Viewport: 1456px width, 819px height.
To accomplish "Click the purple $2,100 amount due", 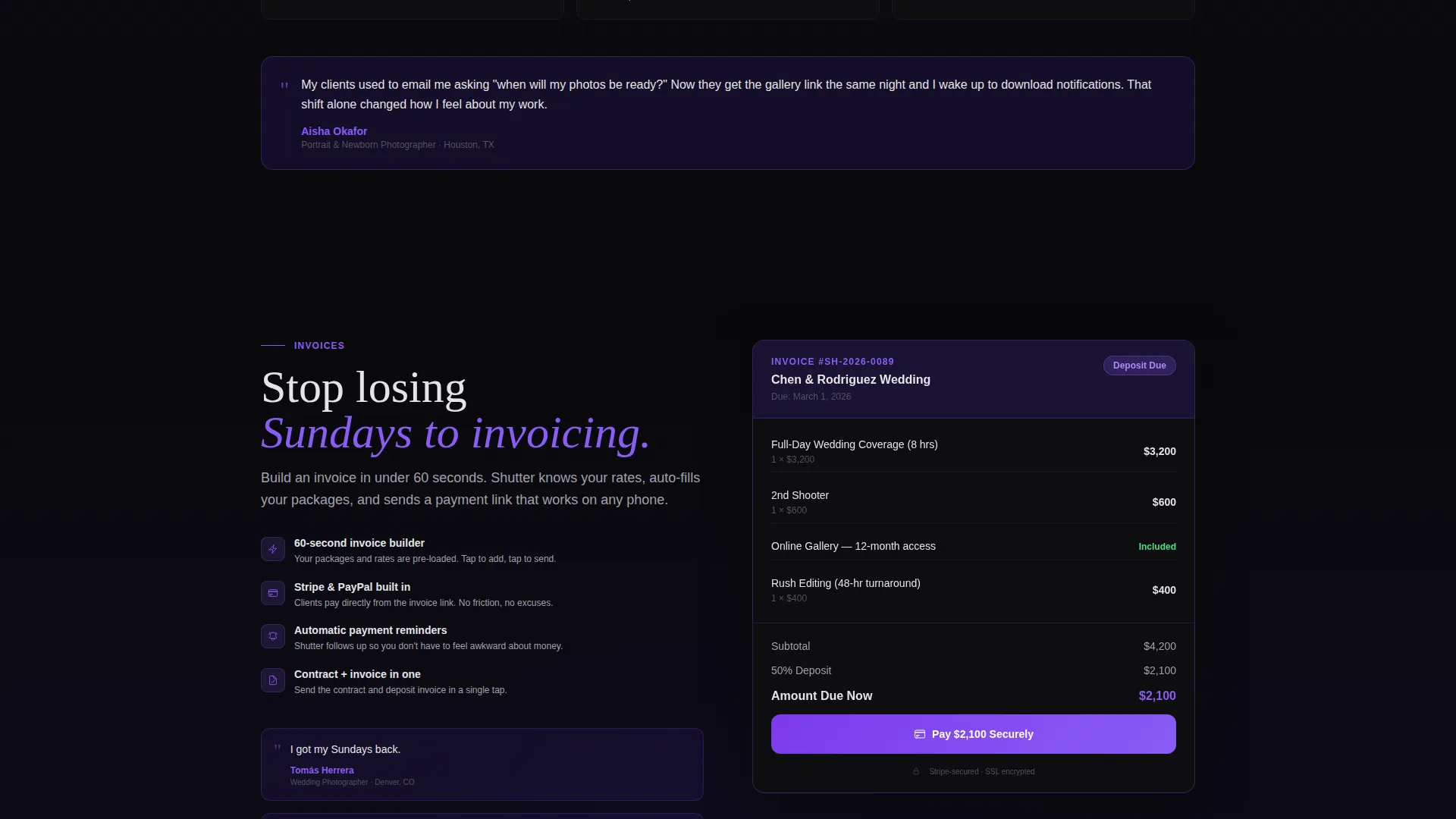I will click(1157, 696).
